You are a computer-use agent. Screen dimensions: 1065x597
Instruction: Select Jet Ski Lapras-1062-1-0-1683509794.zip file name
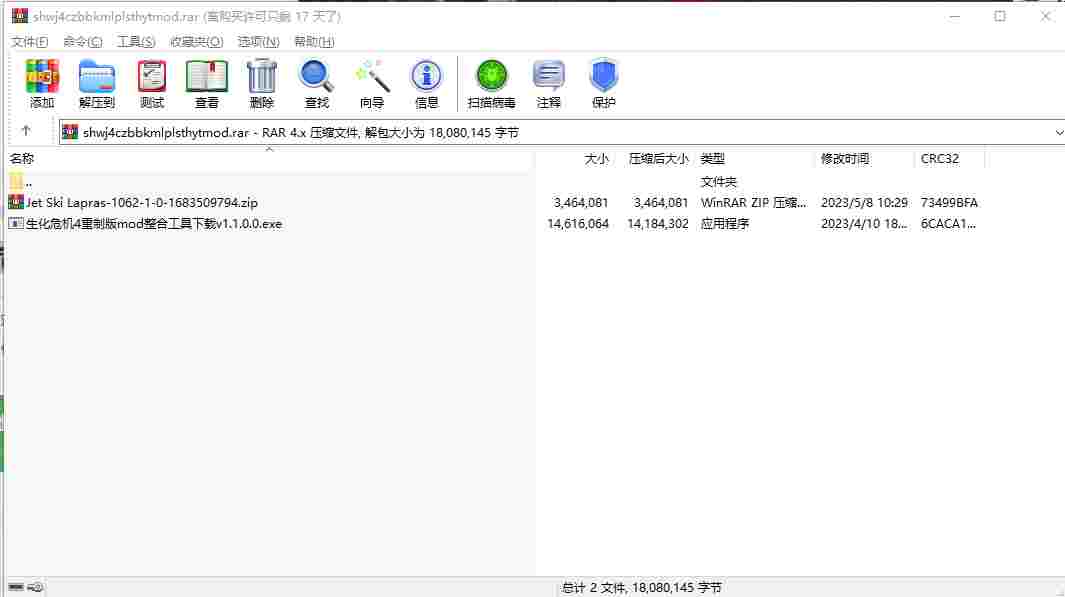(142, 202)
